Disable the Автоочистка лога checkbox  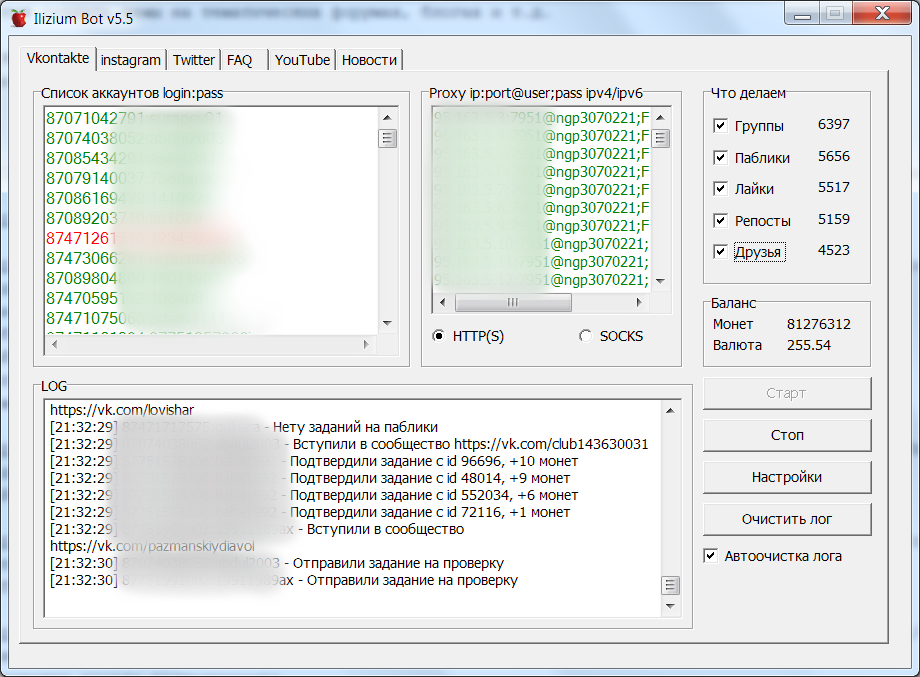(x=710, y=556)
